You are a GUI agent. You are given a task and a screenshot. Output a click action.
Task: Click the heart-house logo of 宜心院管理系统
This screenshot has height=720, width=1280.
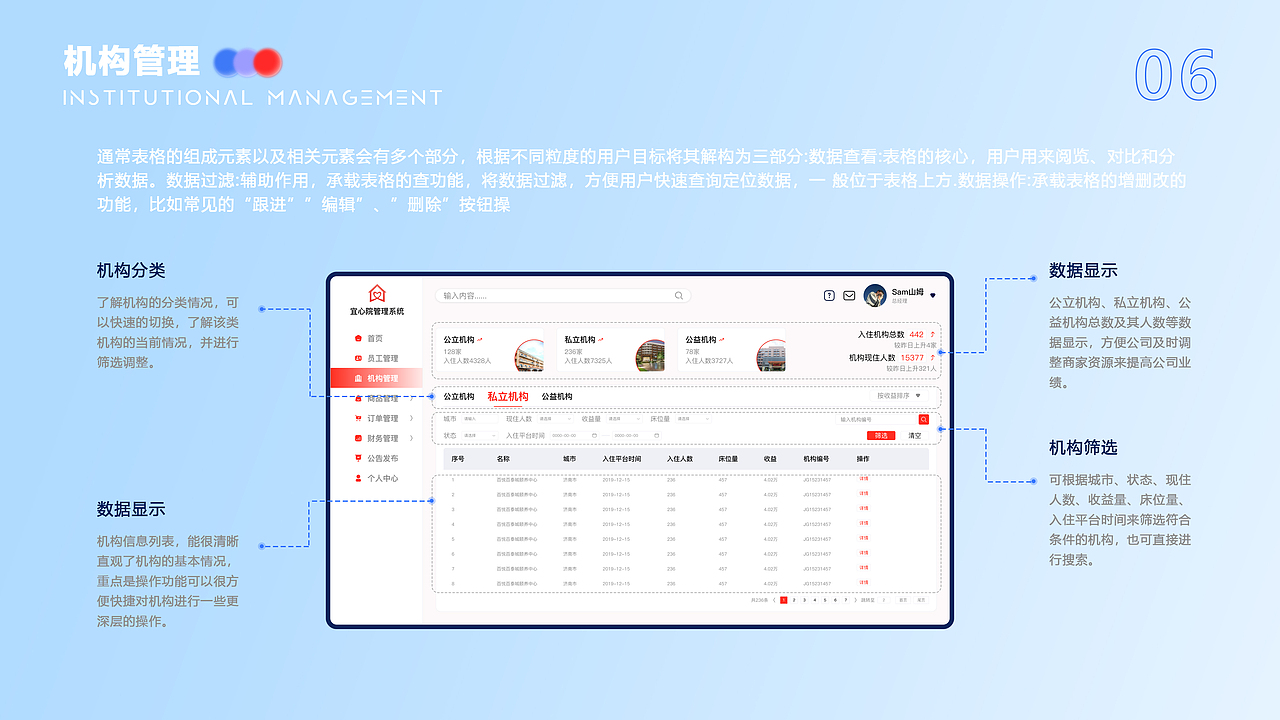[x=377, y=294]
